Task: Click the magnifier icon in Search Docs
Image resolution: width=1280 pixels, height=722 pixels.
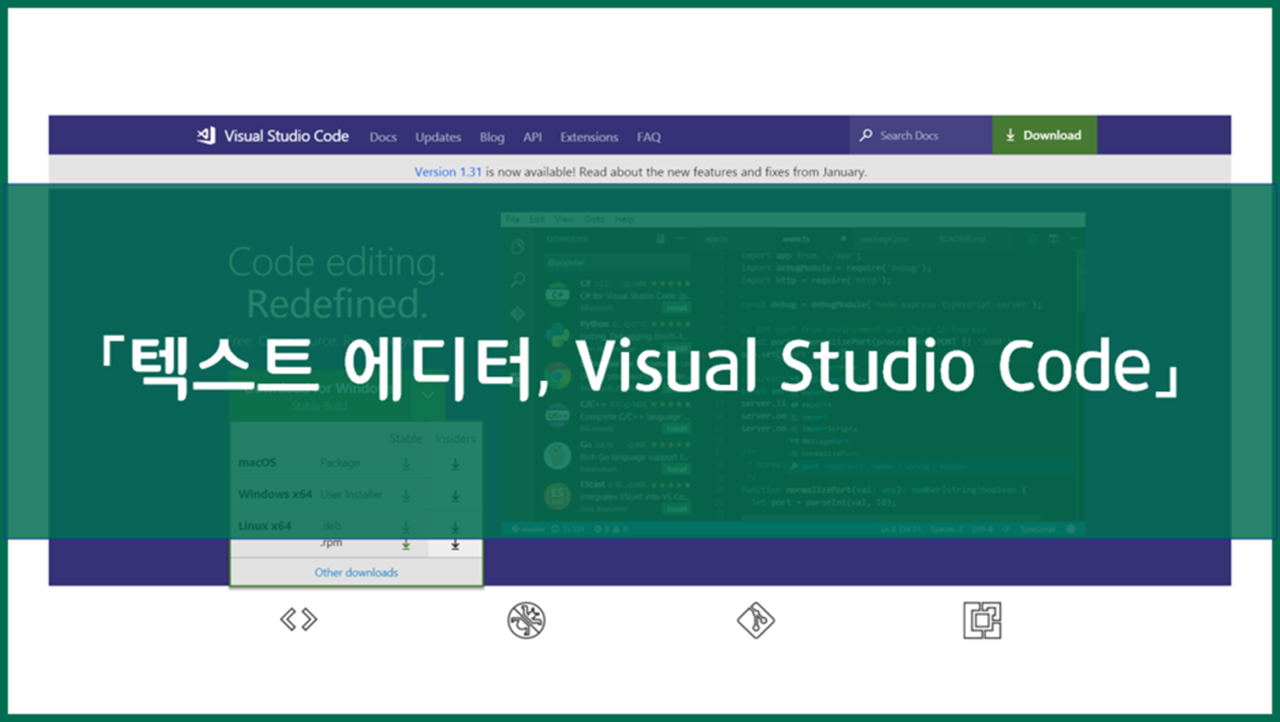Action: click(x=867, y=135)
